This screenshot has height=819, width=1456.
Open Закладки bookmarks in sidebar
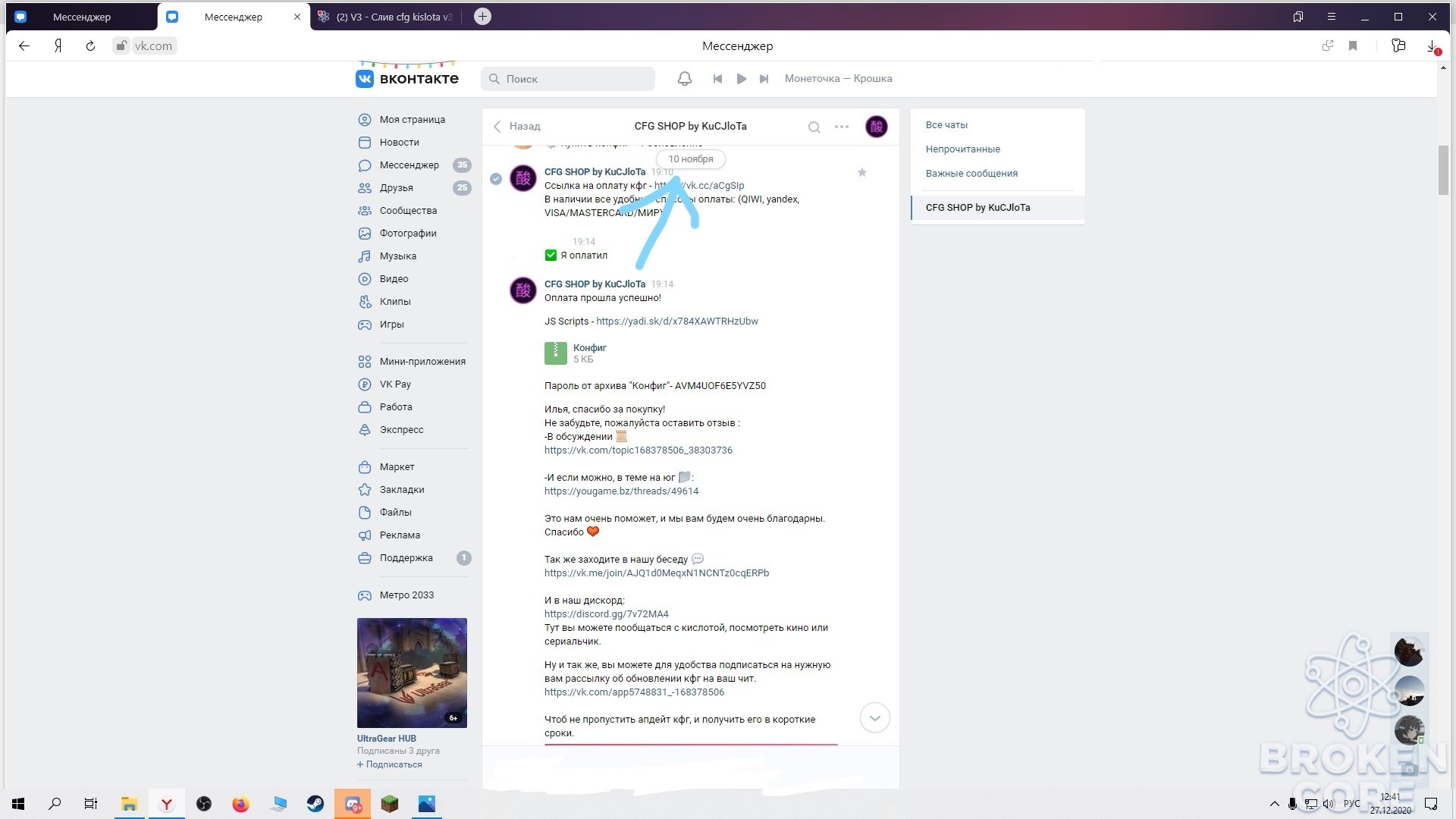click(402, 490)
